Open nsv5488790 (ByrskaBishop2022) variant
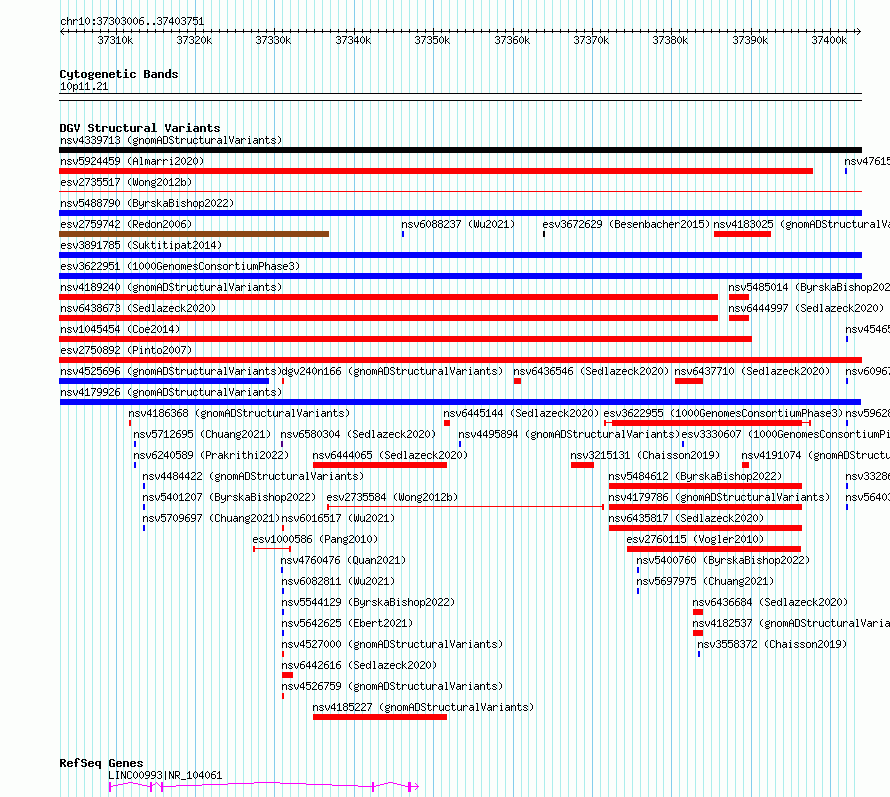The height and width of the screenshot is (797, 890). click(147, 203)
